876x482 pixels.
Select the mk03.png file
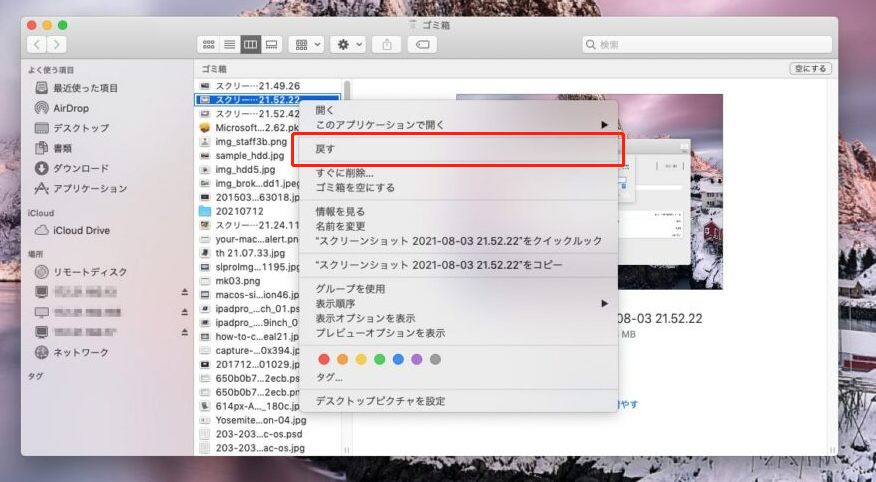248,281
